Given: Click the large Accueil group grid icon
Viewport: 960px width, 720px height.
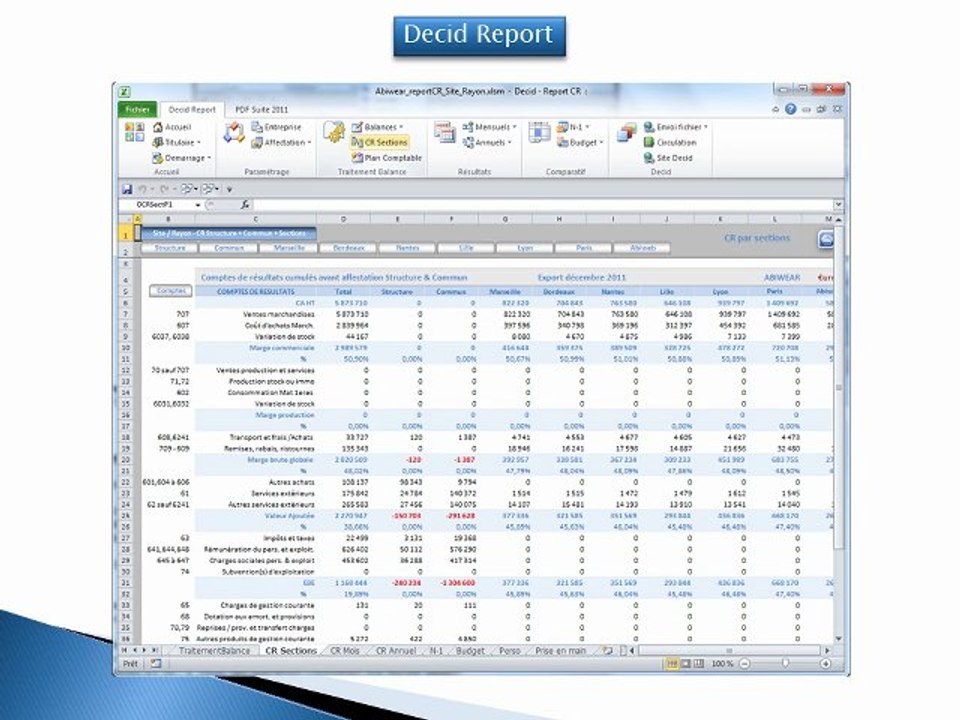Looking at the screenshot, I should (x=134, y=132).
